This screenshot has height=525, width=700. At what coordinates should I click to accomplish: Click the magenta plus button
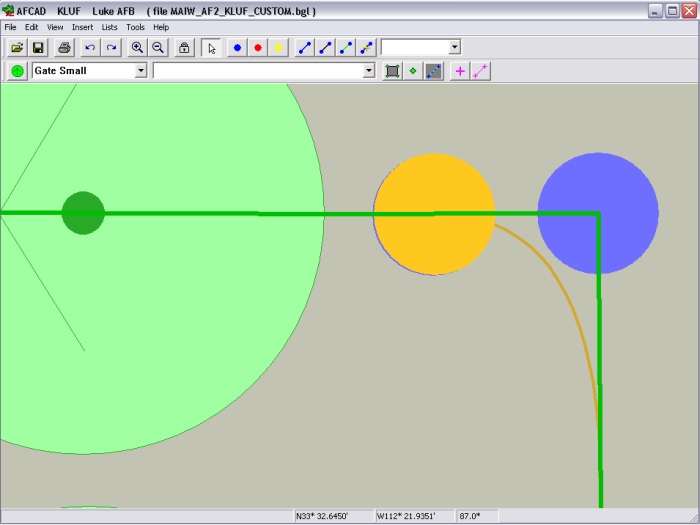(460, 71)
